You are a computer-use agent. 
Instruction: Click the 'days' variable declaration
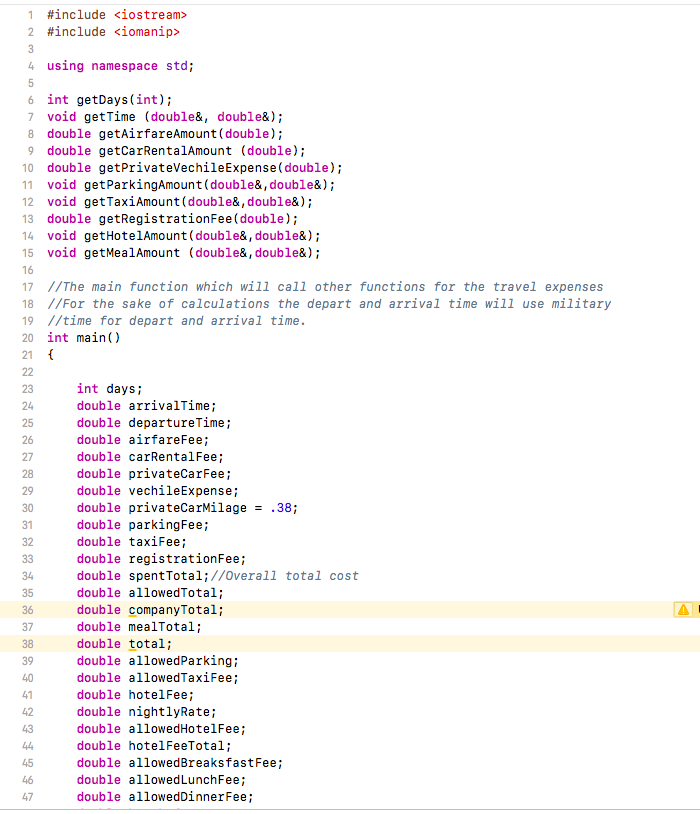click(109, 389)
